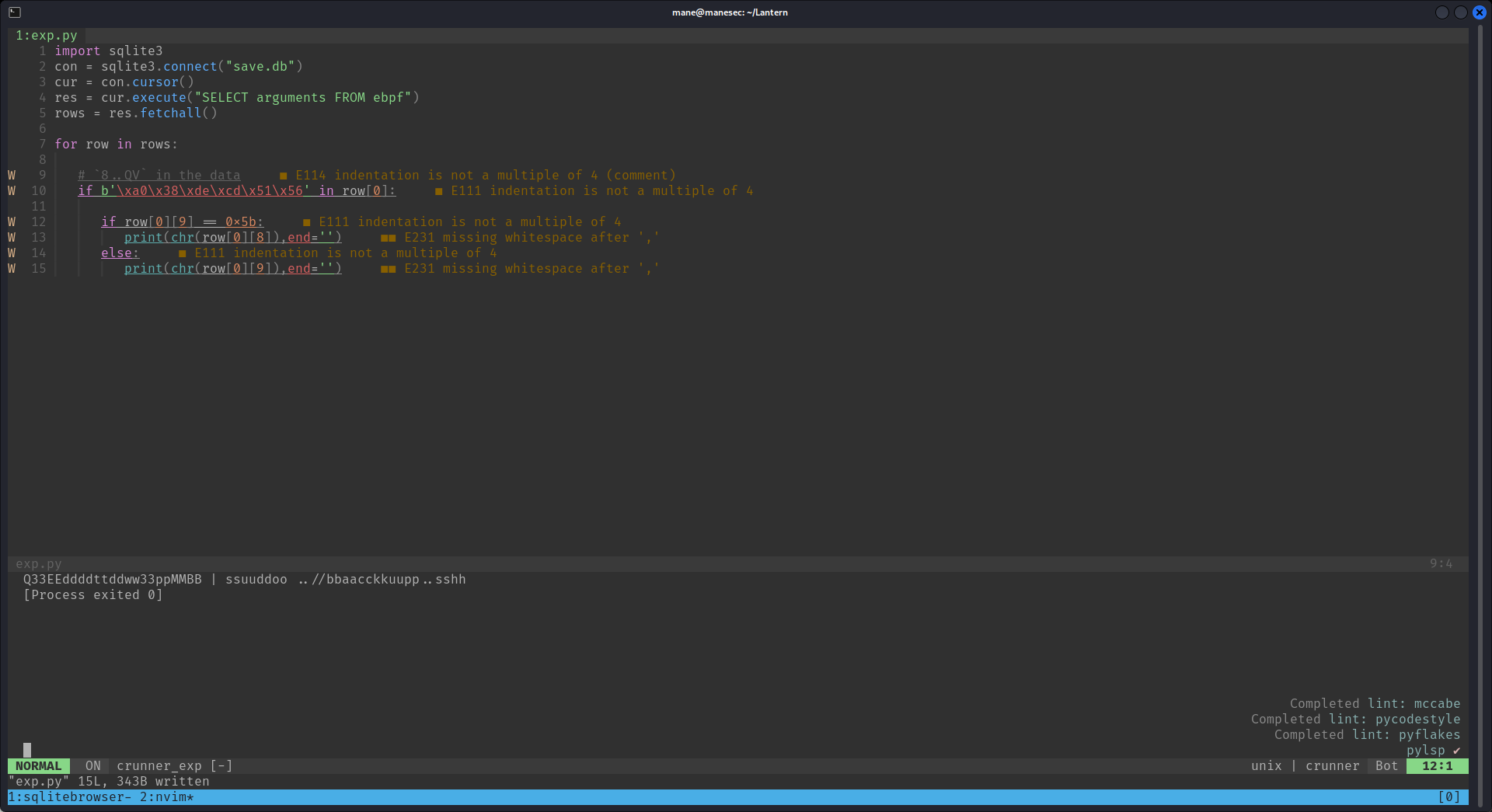Click the 9:4 position in the window bar
The height and width of the screenshot is (812, 1492).
tap(1441, 564)
